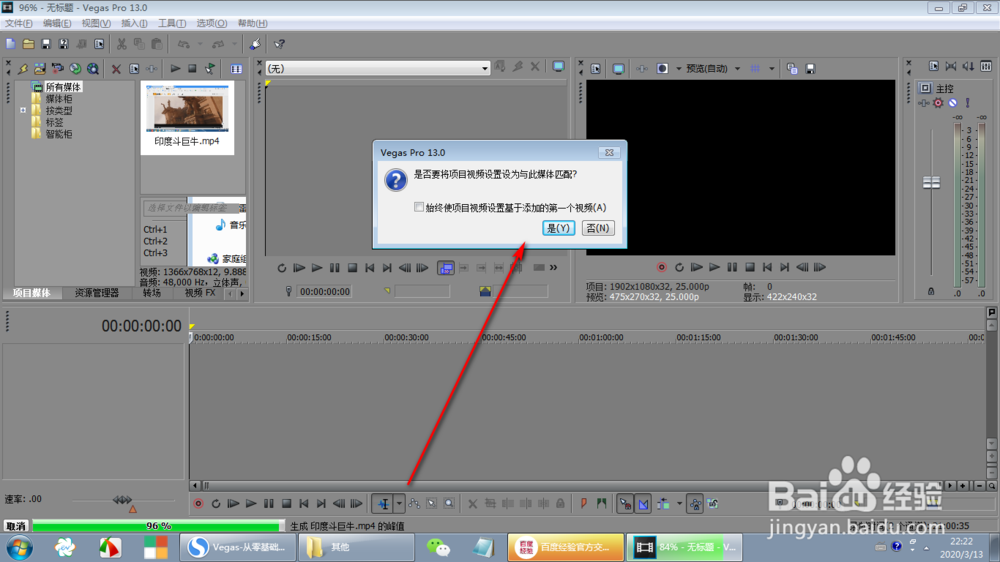The width and height of the screenshot is (1000, 562).
Task: Check the always match first video option
Action: pos(418,207)
